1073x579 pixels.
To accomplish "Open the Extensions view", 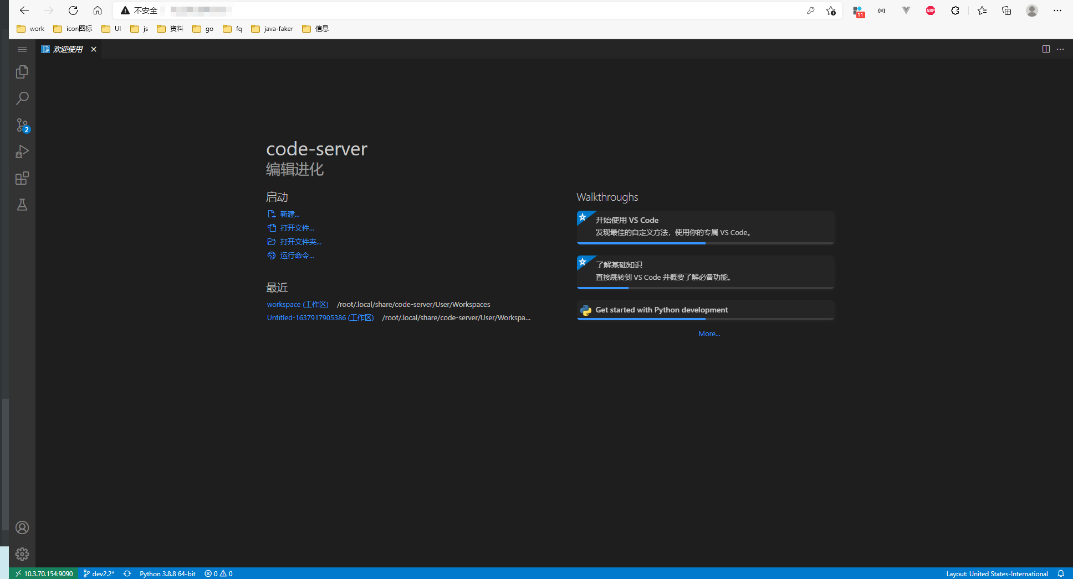I will pyautogui.click(x=22, y=179).
